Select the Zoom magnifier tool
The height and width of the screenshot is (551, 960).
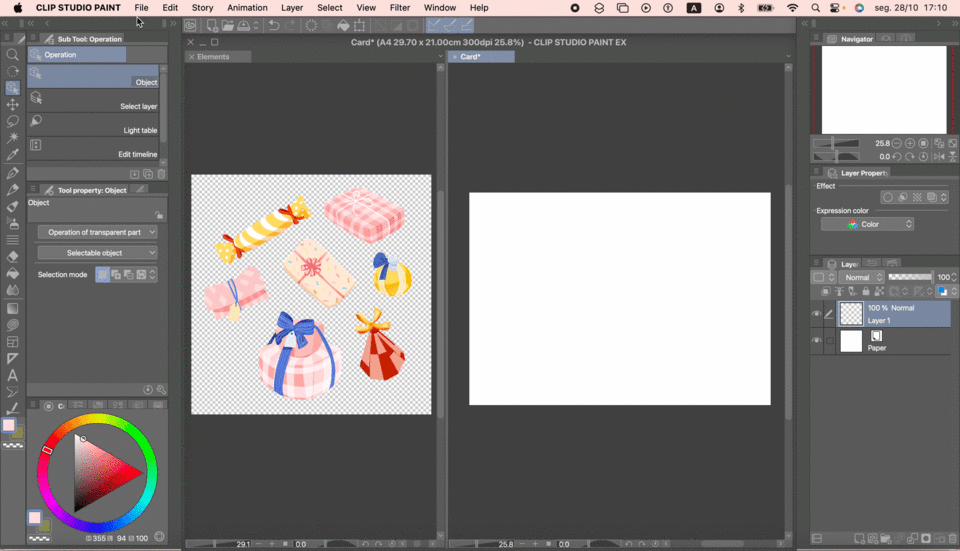[12, 55]
